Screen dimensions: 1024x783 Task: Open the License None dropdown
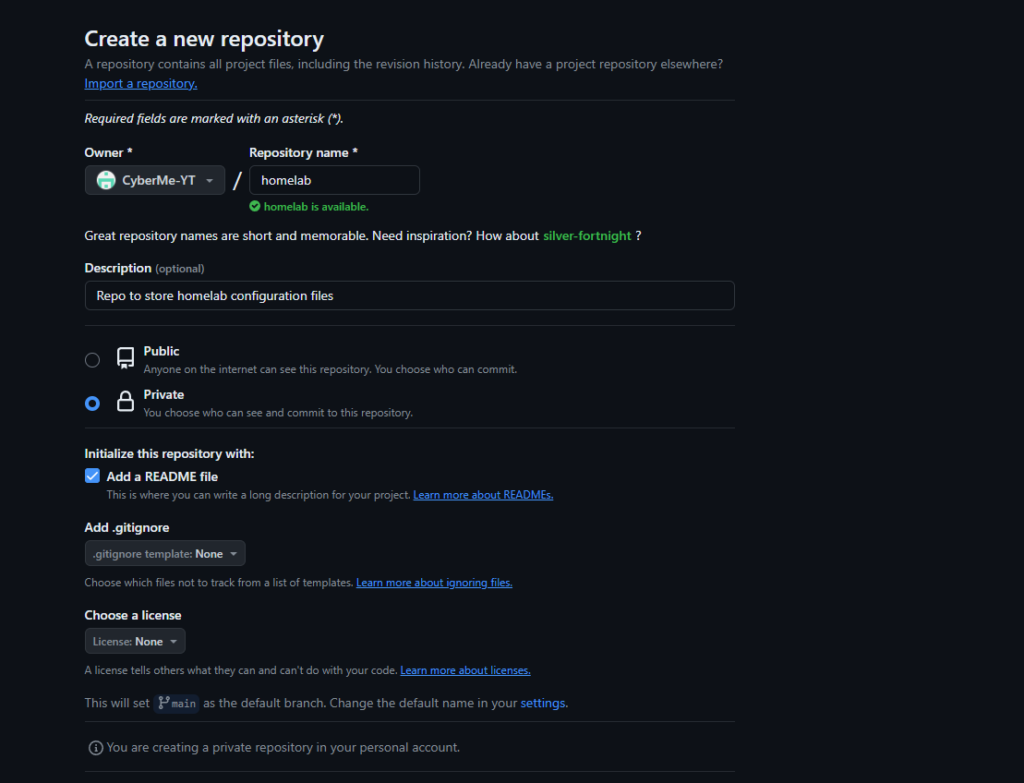click(x=135, y=641)
